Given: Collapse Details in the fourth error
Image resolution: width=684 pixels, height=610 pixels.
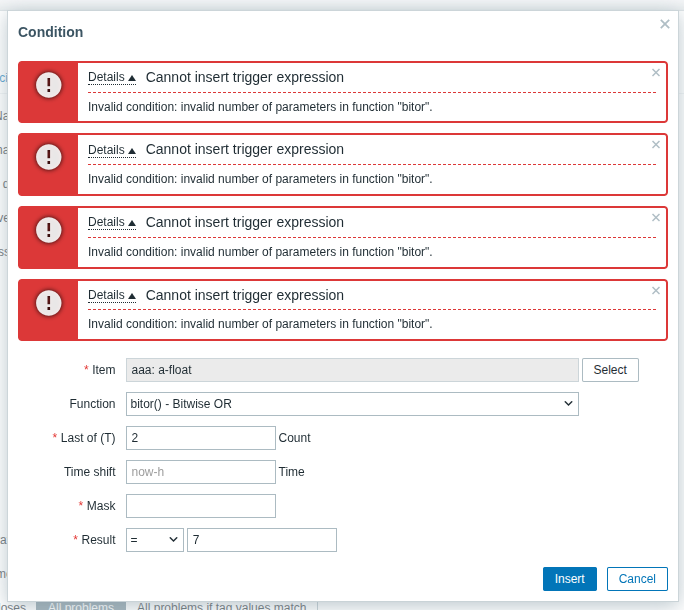Looking at the screenshot, I should (111, 295).
